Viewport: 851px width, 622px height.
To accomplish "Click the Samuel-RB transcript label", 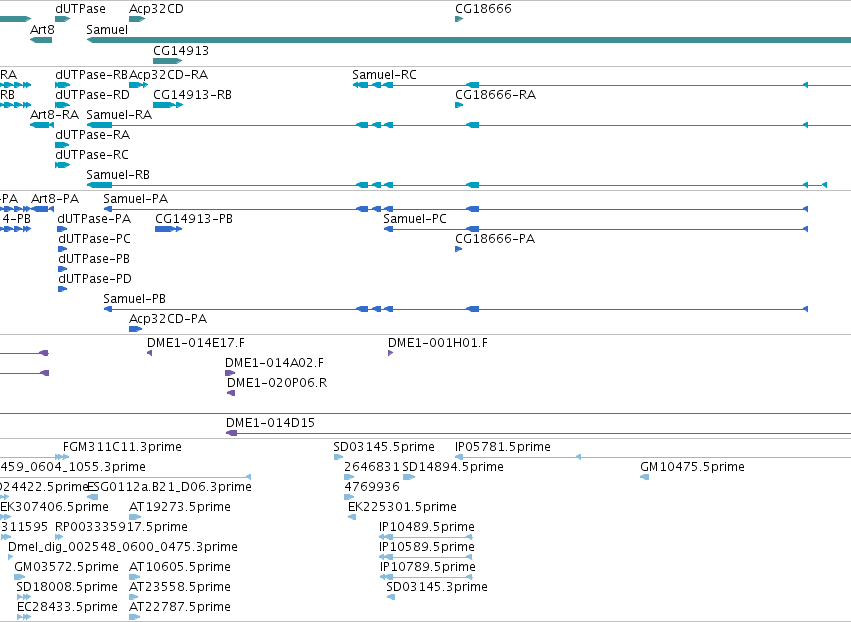I will [118, 175].
